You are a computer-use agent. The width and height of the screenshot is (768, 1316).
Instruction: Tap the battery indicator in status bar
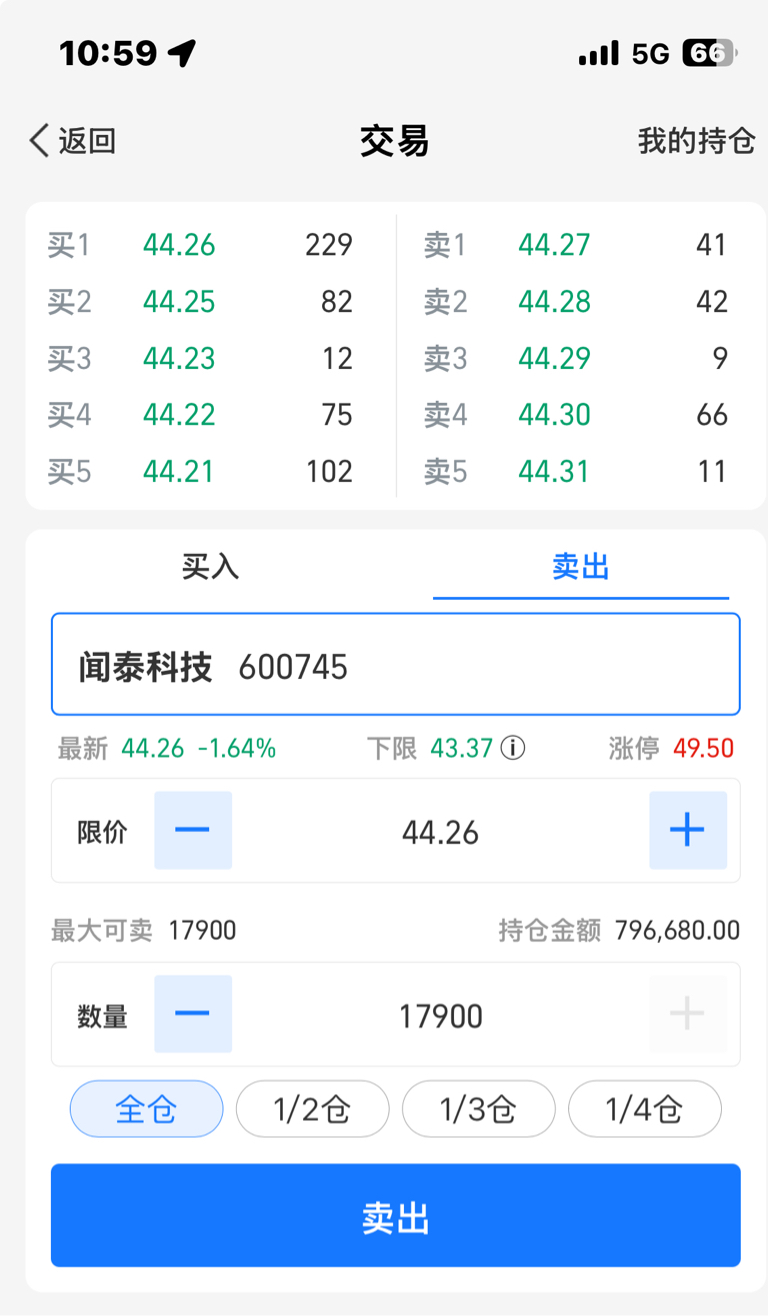tap(709, 53)
